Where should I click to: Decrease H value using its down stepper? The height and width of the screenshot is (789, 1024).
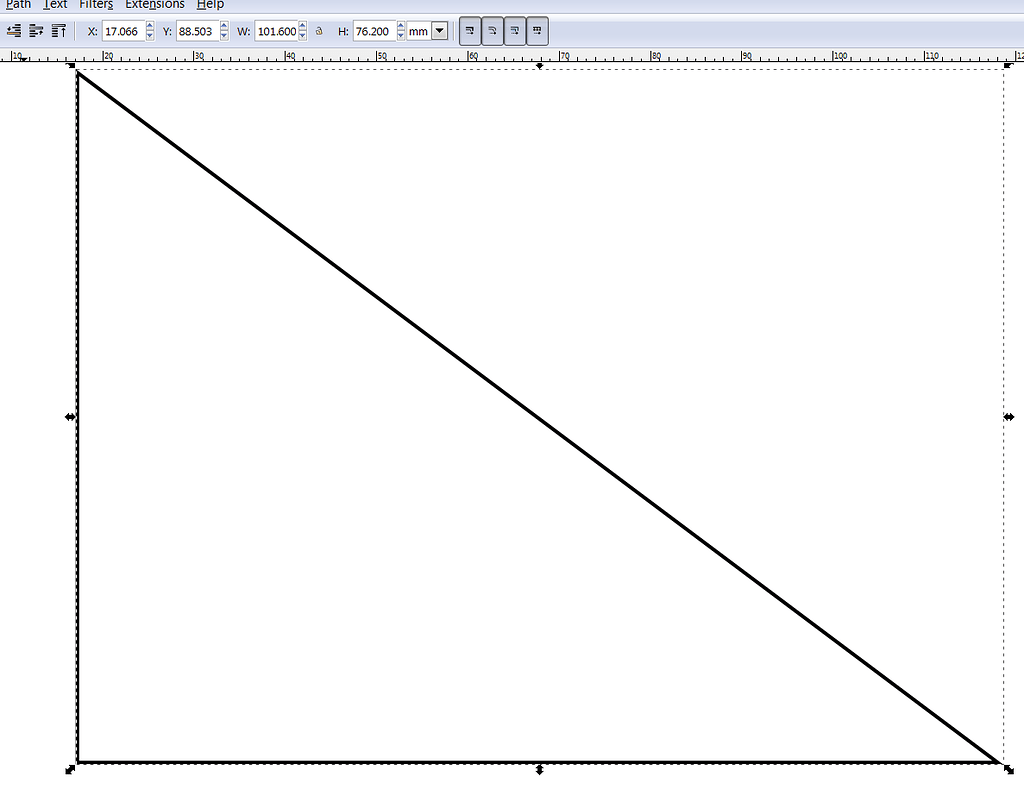click(399, 35)
